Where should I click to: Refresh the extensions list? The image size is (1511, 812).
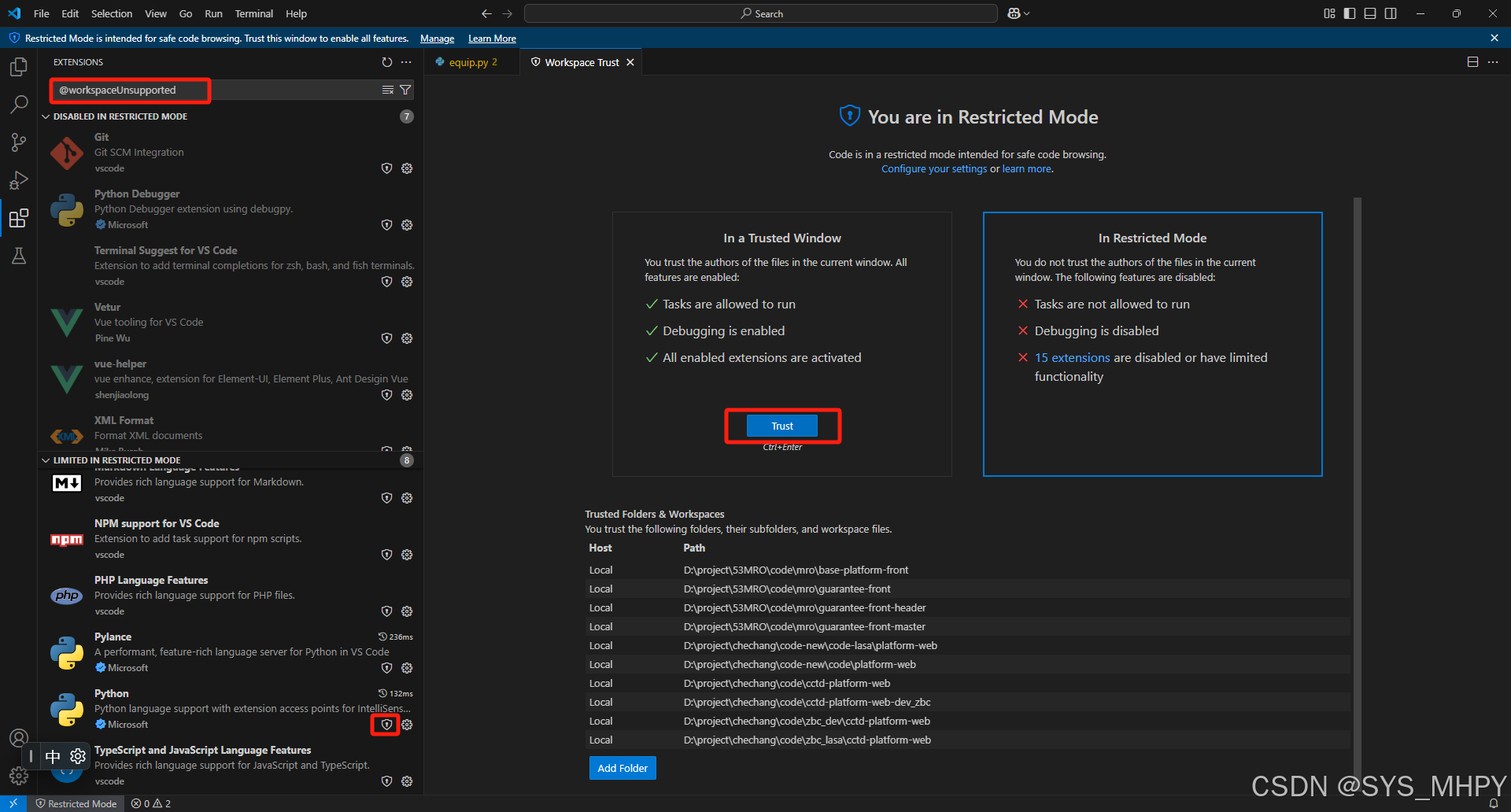(x=386, y=62)
